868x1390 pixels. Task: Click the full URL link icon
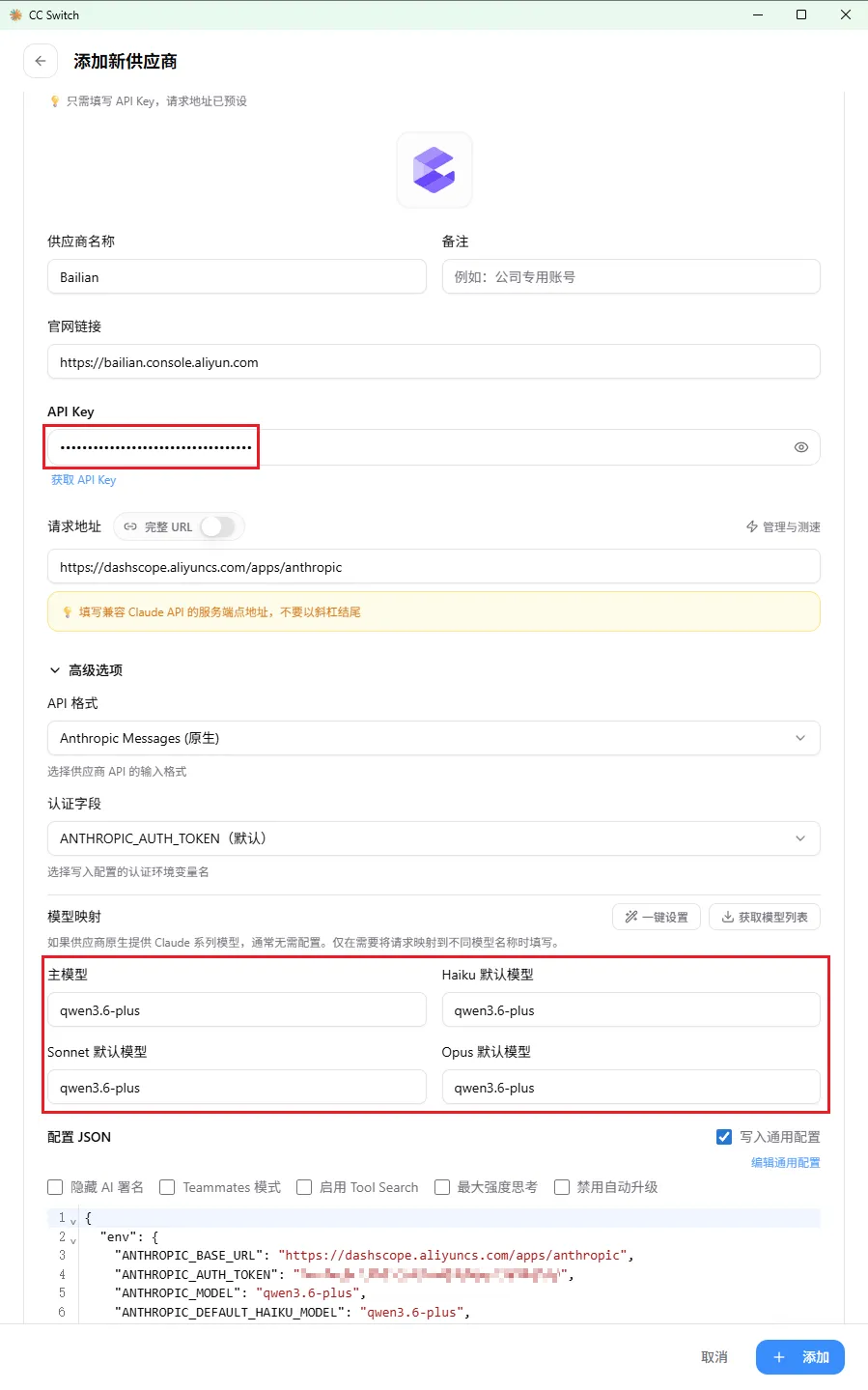tap(130, 527)
